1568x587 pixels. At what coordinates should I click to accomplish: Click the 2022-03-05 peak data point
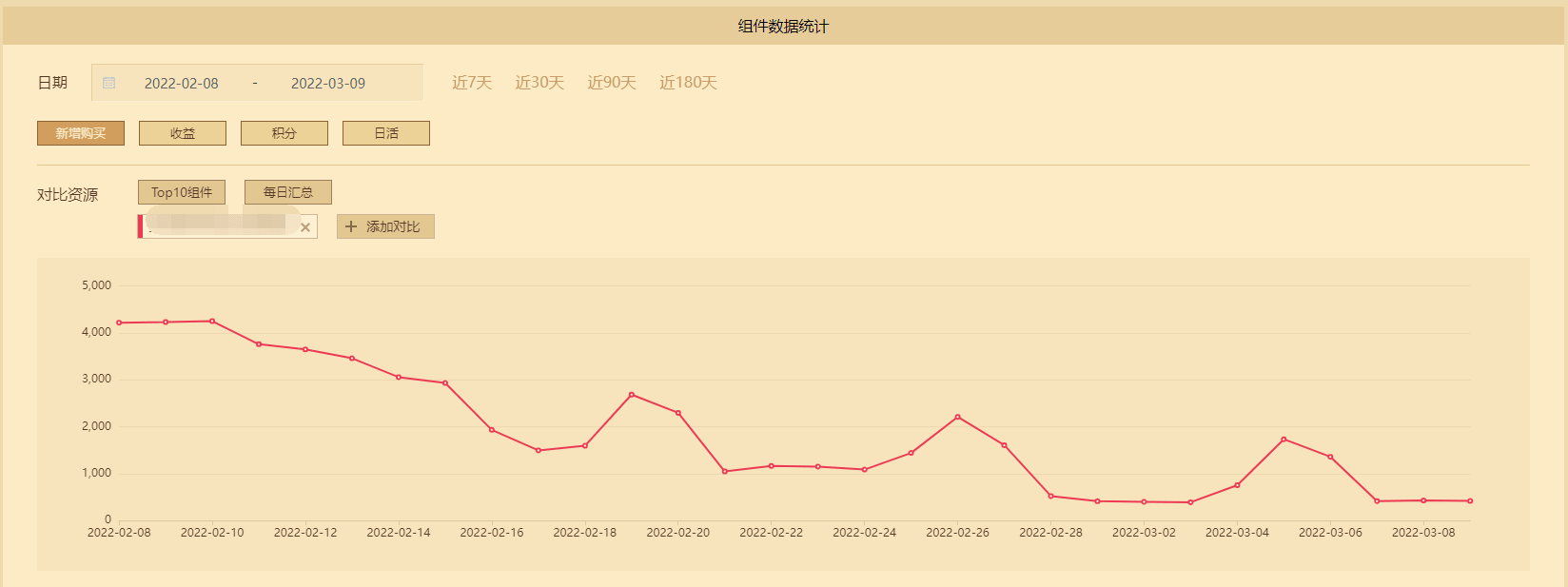coord(1284,440)
